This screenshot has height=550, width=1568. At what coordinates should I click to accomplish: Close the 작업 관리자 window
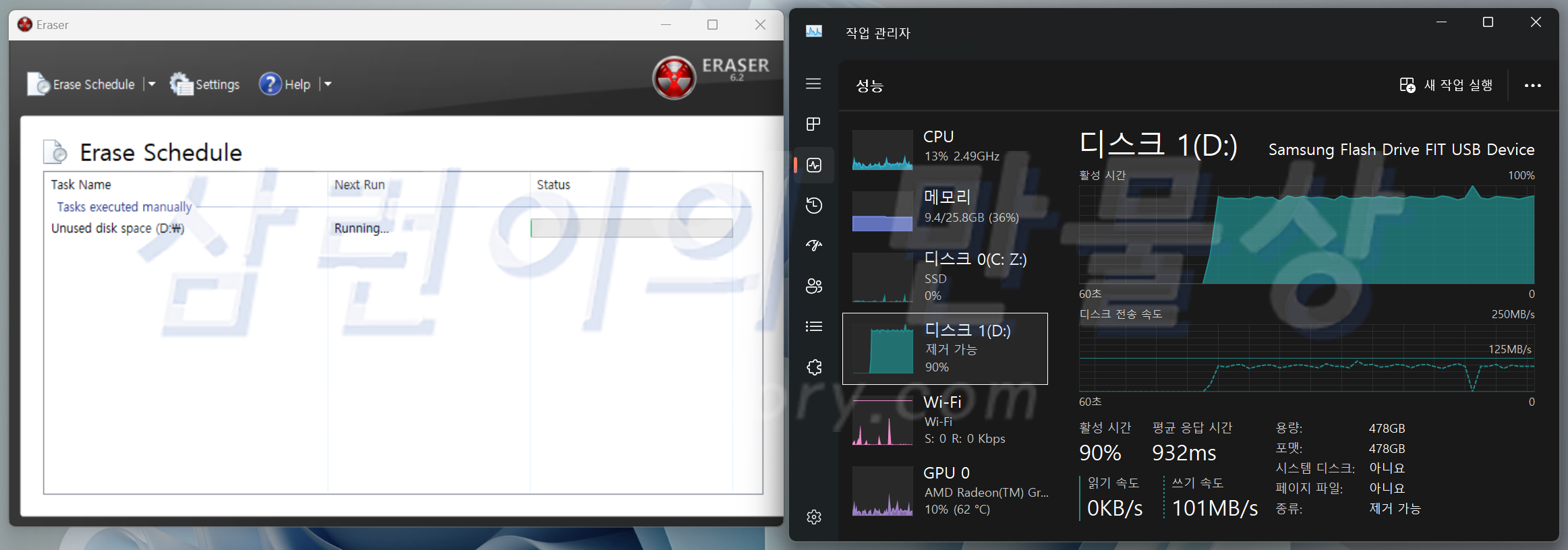(1536, 22)
